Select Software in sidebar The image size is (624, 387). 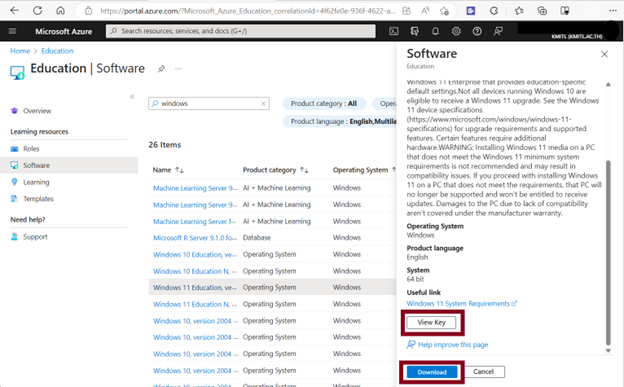69,165
